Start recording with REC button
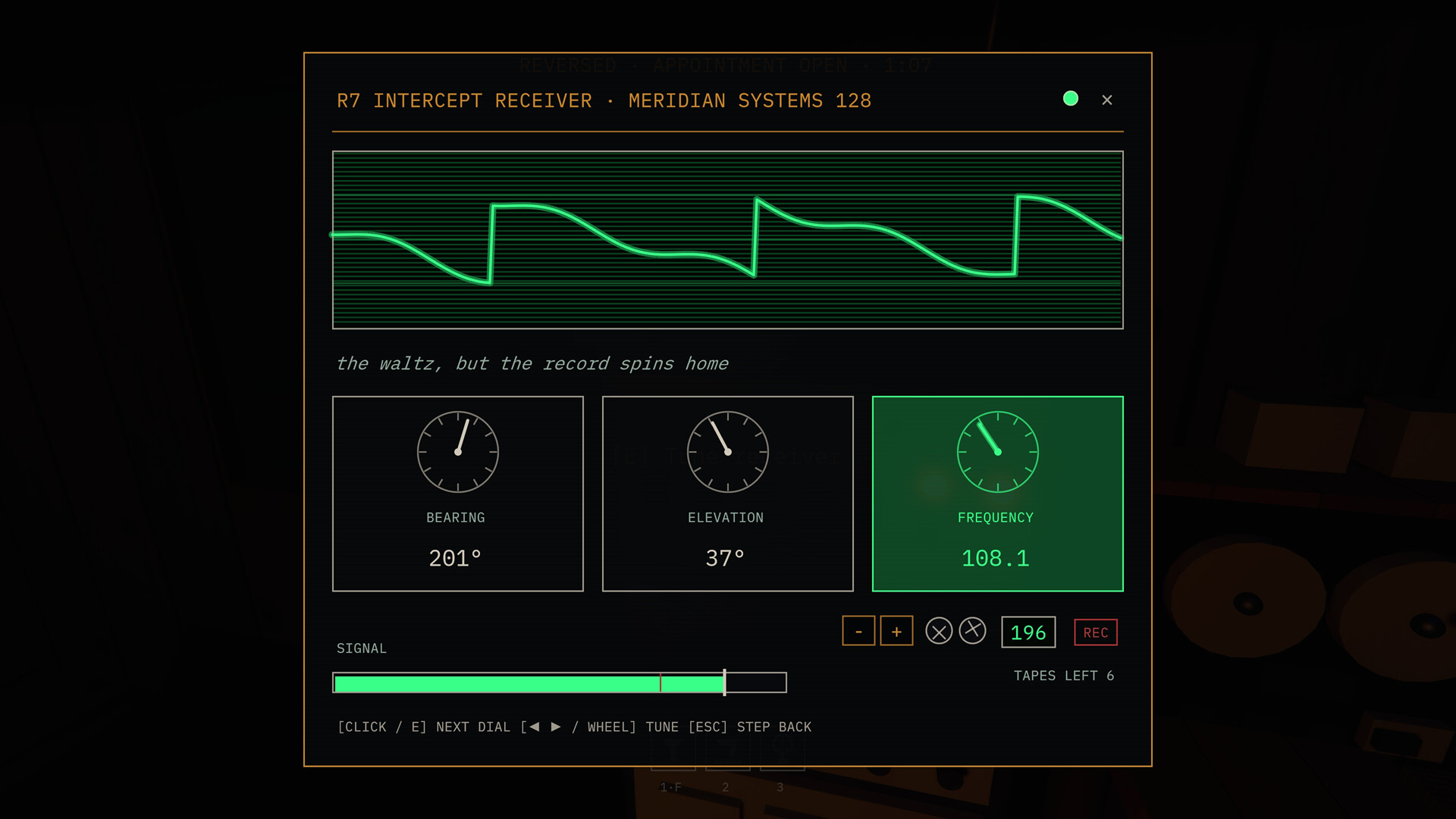The width and height of the screenshot is (1456, 819). [1096, 632]
